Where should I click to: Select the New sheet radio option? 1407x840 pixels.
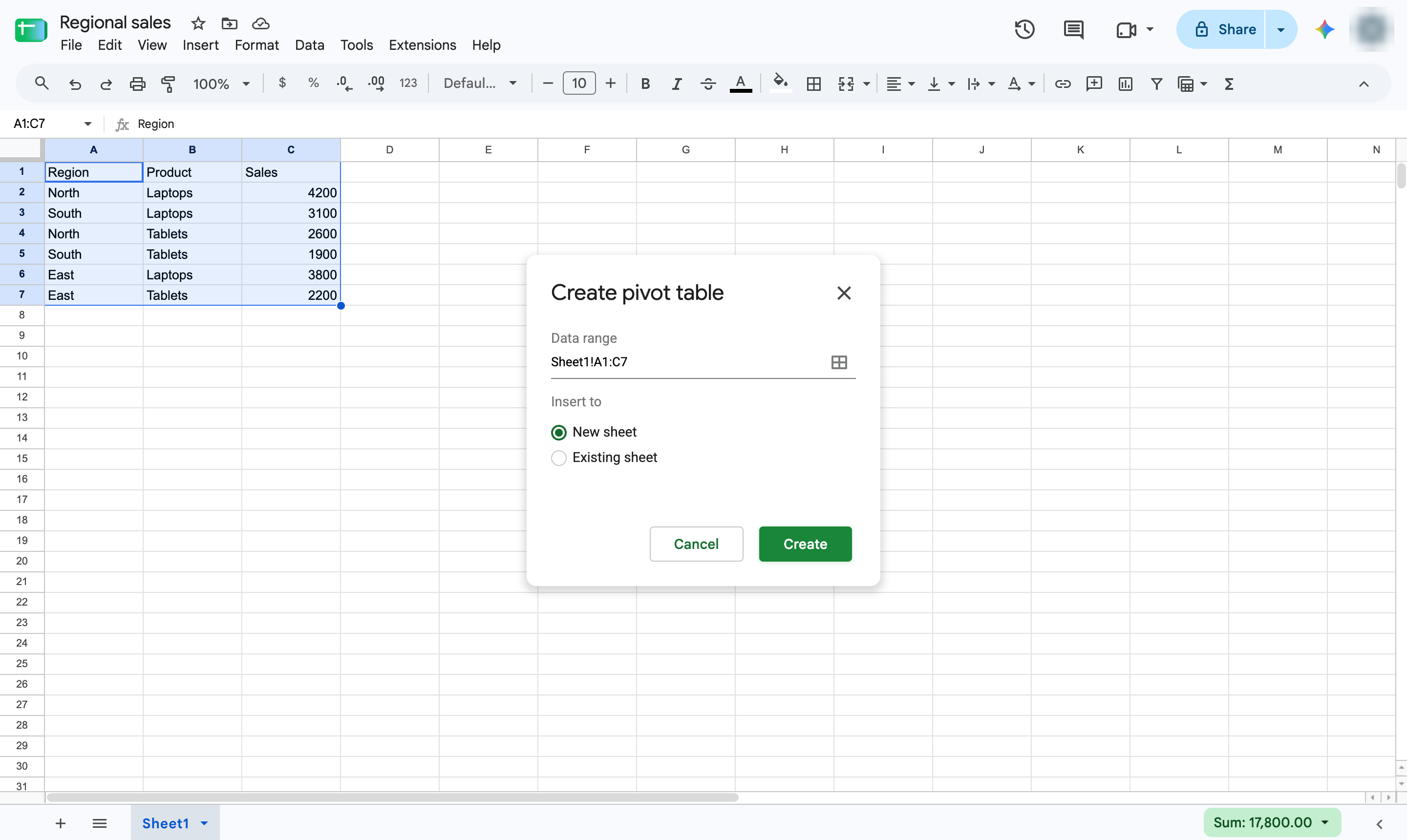(558, 432)
